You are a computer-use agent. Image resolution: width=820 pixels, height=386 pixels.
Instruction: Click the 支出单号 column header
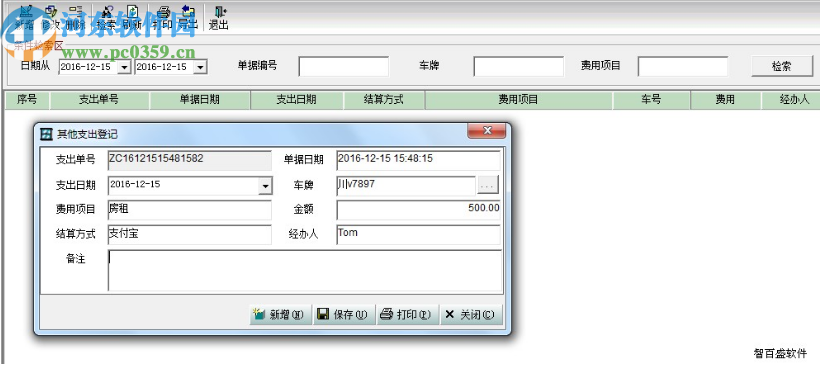pos(99,100)
